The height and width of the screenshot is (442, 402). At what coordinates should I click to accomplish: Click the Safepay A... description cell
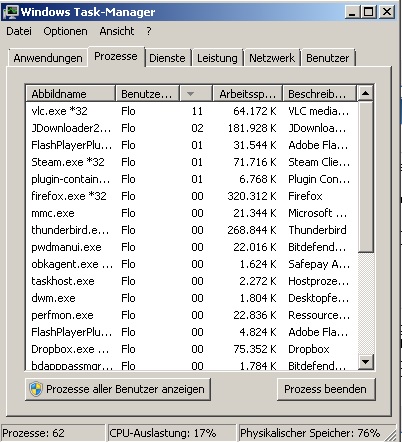(x=319, y=264)
